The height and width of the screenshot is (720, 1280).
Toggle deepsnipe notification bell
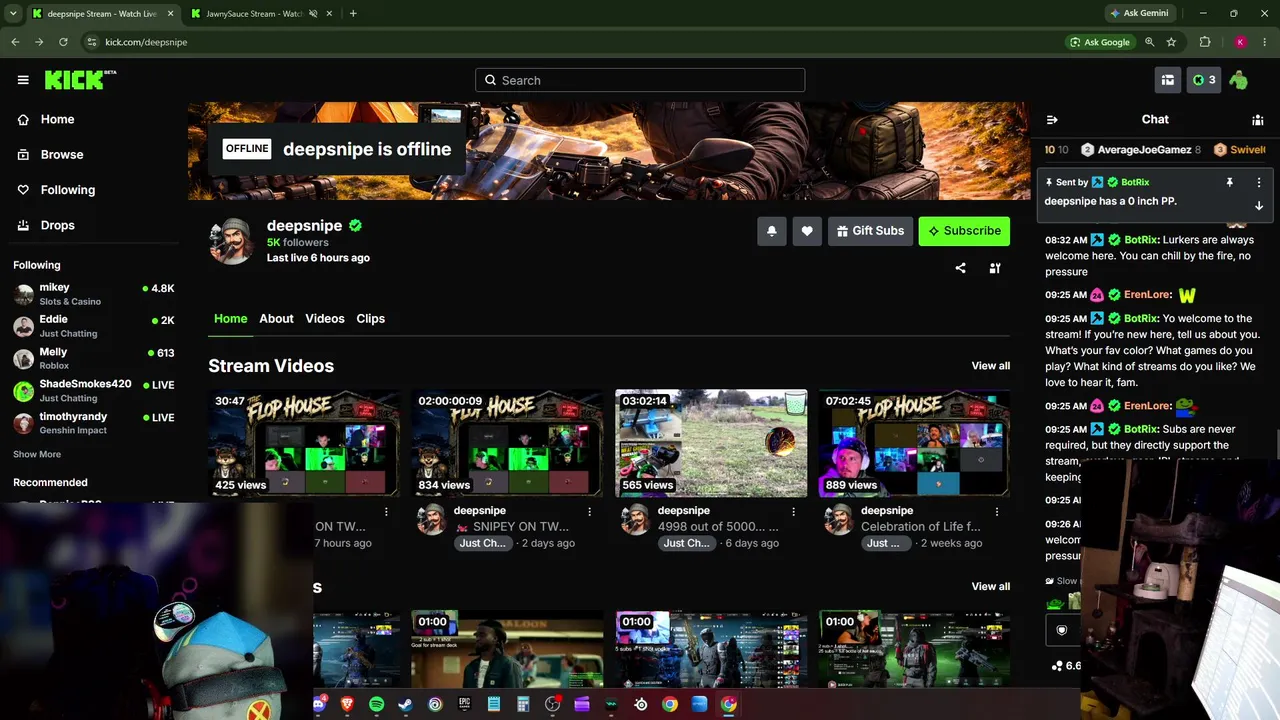pyautogui.click(x=772, y=231)
